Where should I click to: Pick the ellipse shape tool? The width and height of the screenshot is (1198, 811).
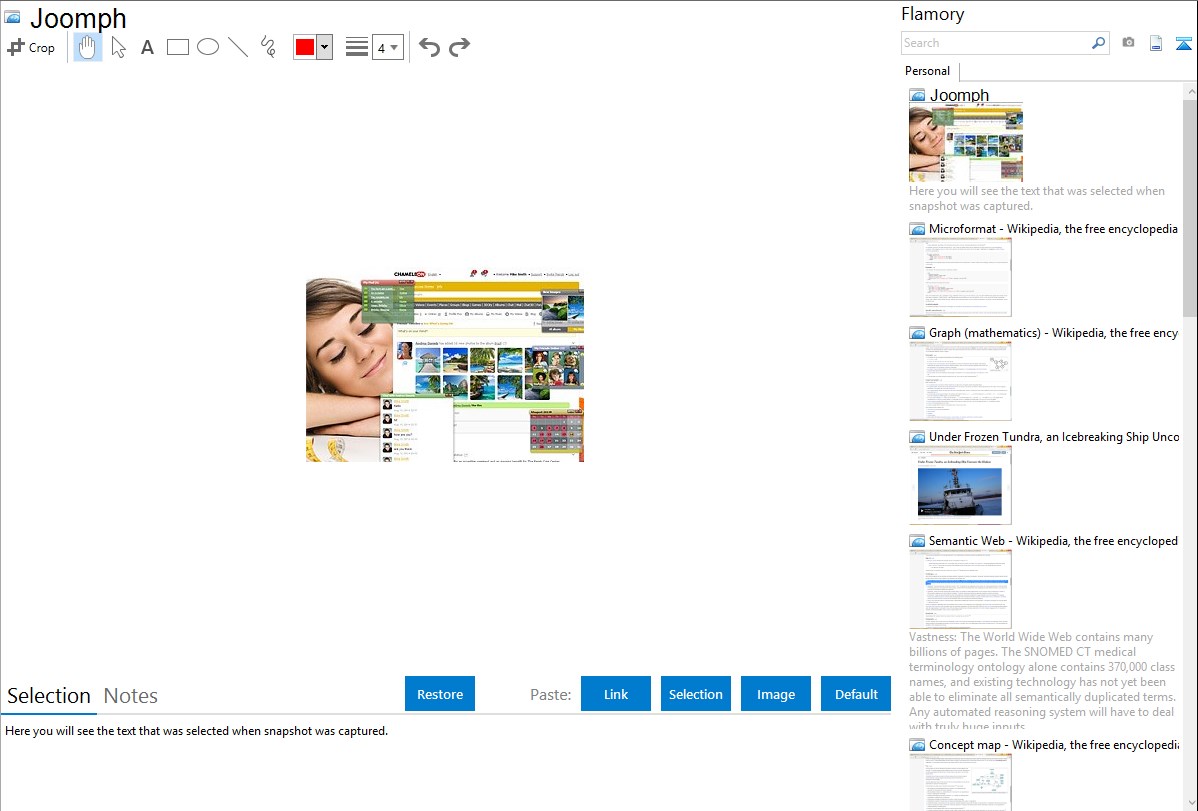[x=208, y=47]
